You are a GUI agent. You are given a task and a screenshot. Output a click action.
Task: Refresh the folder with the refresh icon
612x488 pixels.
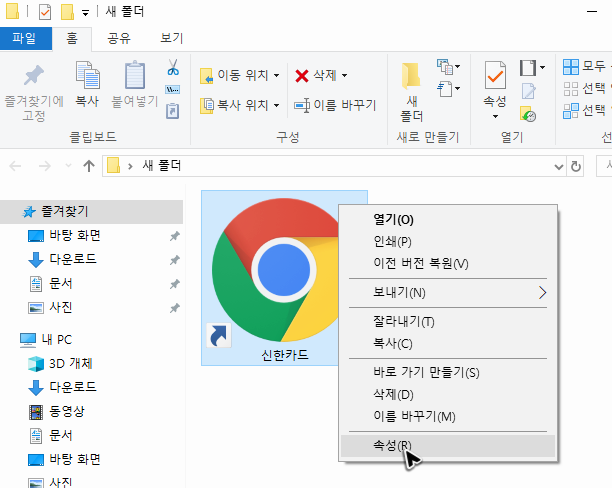point(576,167)
